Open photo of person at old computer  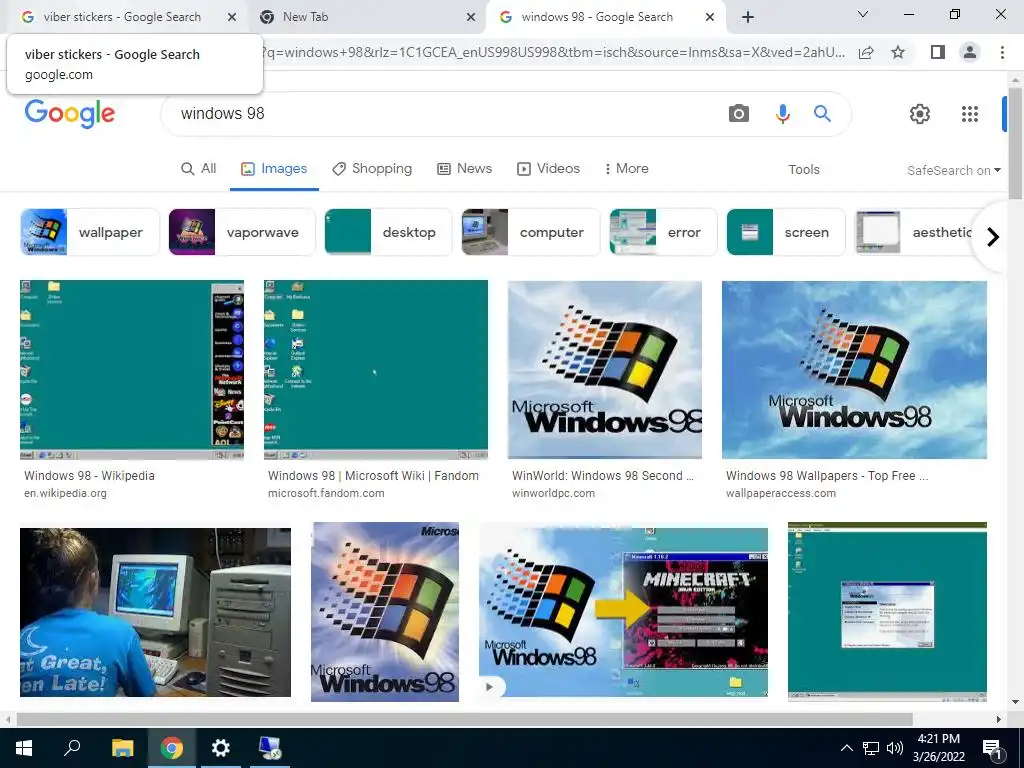coord(155,612)
